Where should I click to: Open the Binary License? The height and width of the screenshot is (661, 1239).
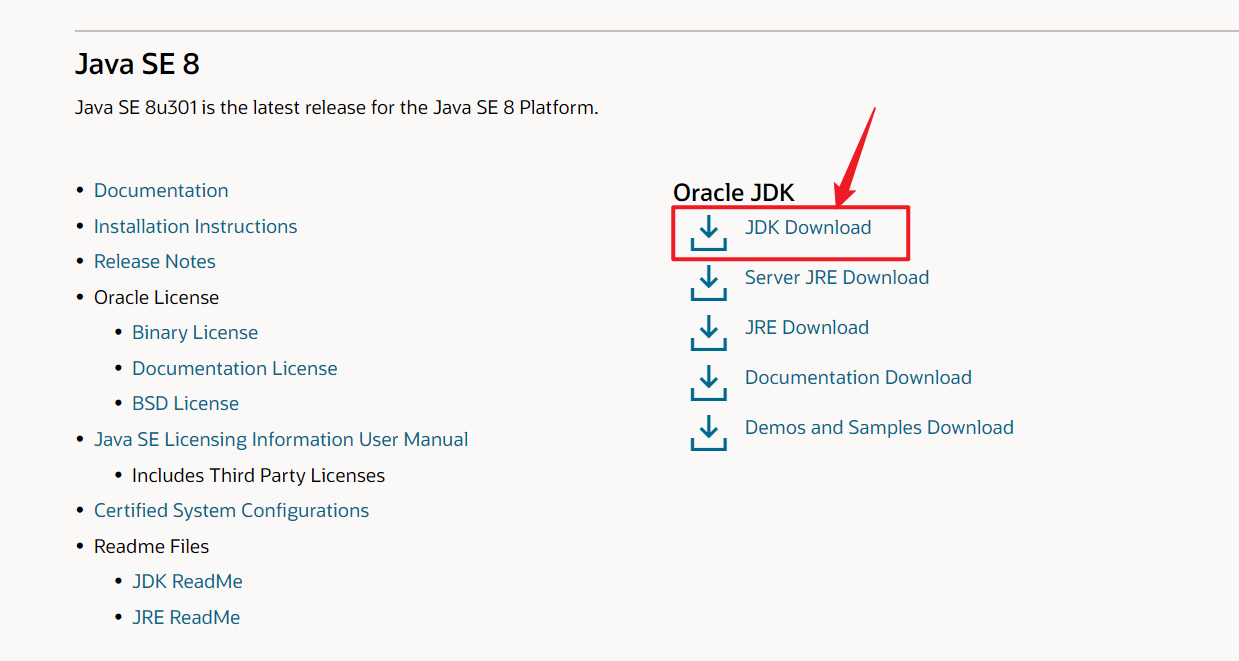(x=194, y=332)
